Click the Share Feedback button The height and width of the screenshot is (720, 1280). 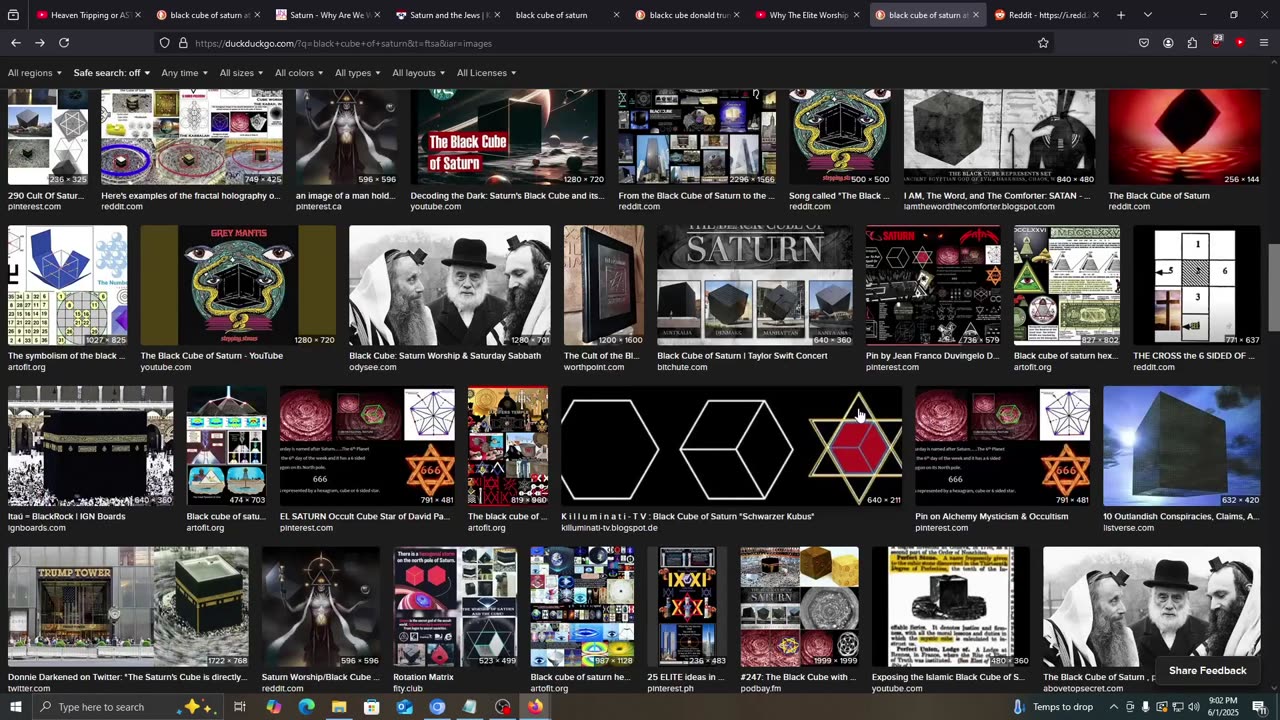1207,670
